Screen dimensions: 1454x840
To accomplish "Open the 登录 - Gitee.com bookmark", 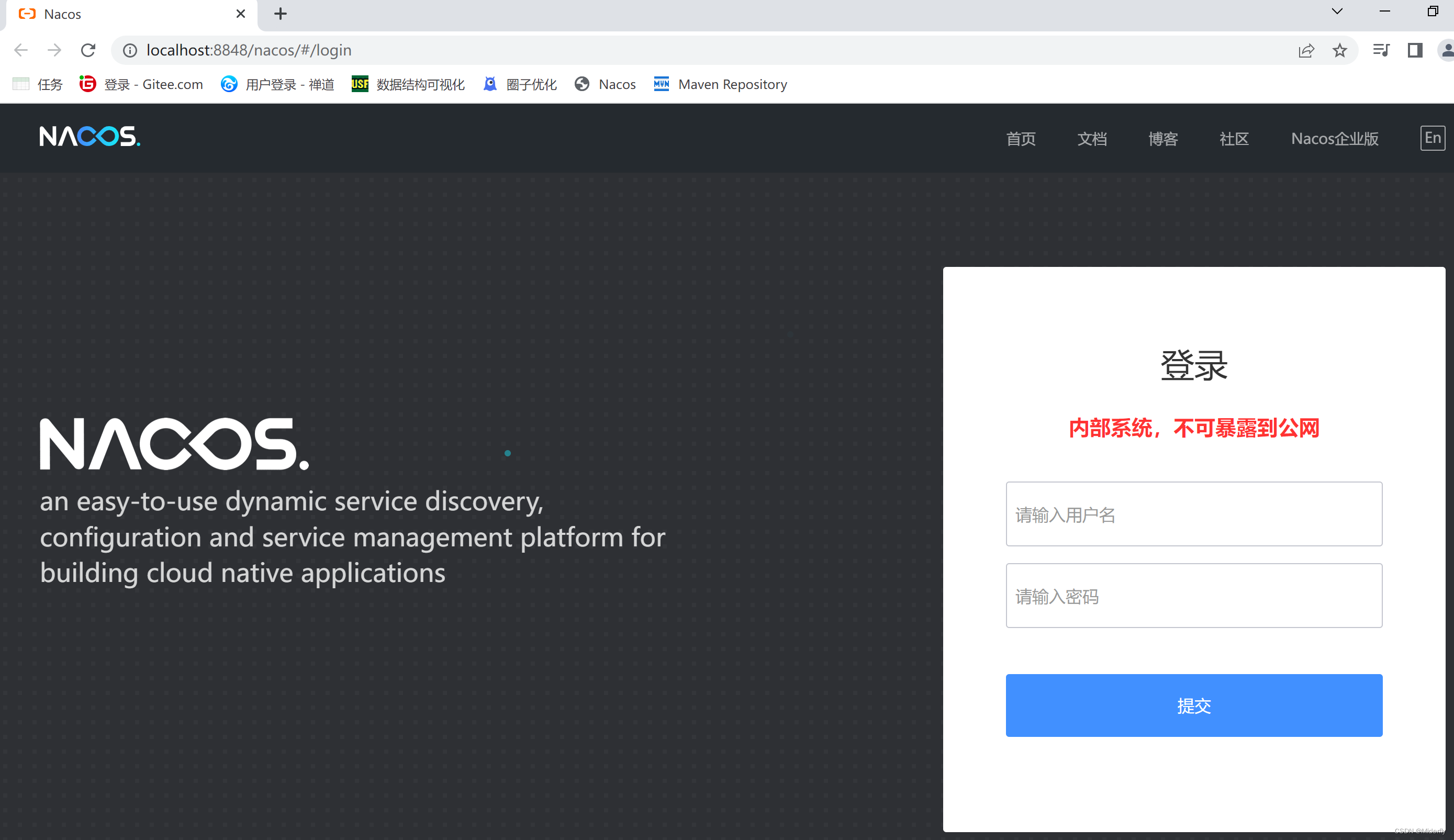I will click(141, 84).
